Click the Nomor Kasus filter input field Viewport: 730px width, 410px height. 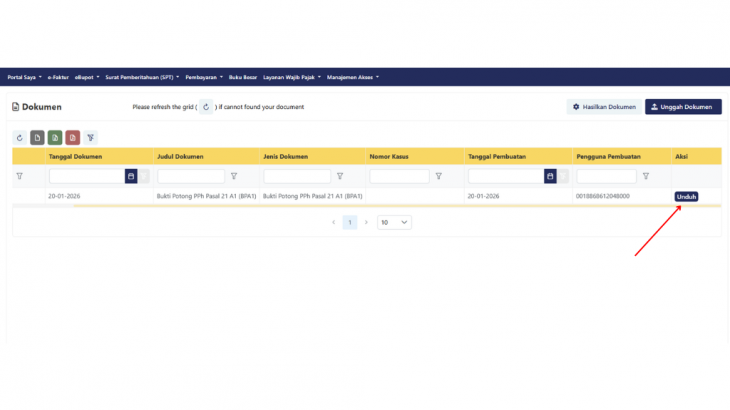(x=399, y=176)
